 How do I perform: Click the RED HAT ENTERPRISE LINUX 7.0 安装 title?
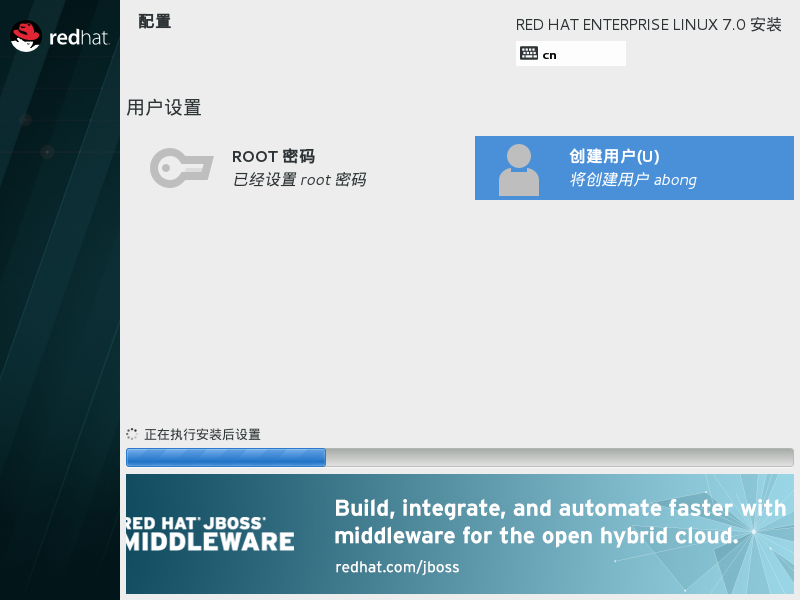coord(649,25)
